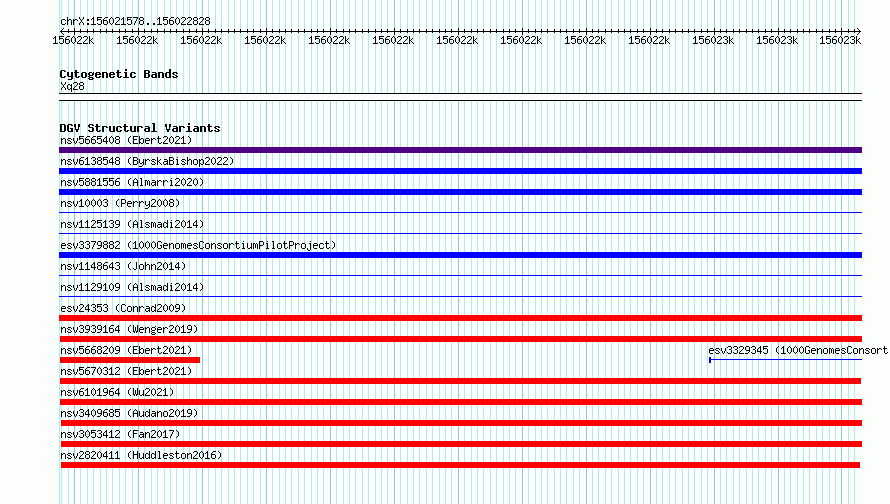Open nsv5668209 (Ebert2021) variant label

click(126, 350)
